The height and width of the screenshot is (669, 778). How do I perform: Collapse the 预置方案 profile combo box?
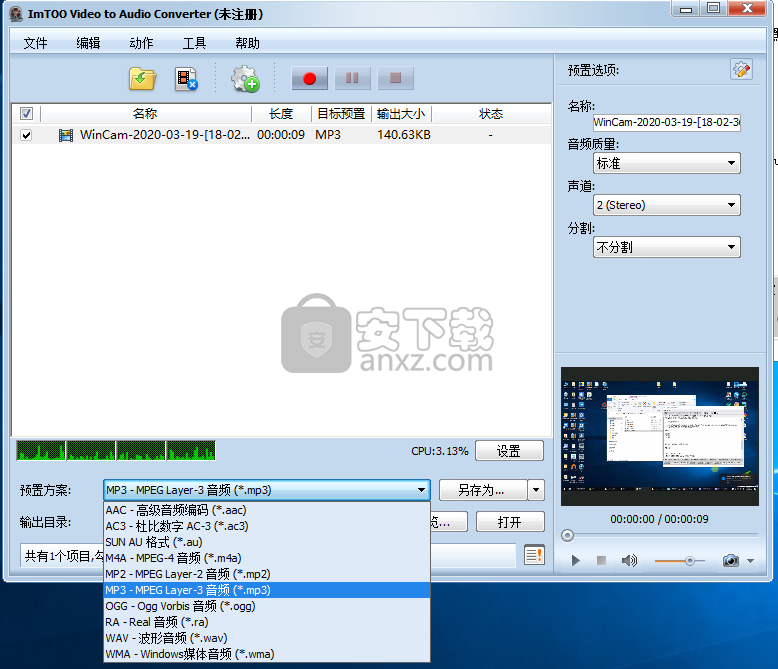(267, 490)
